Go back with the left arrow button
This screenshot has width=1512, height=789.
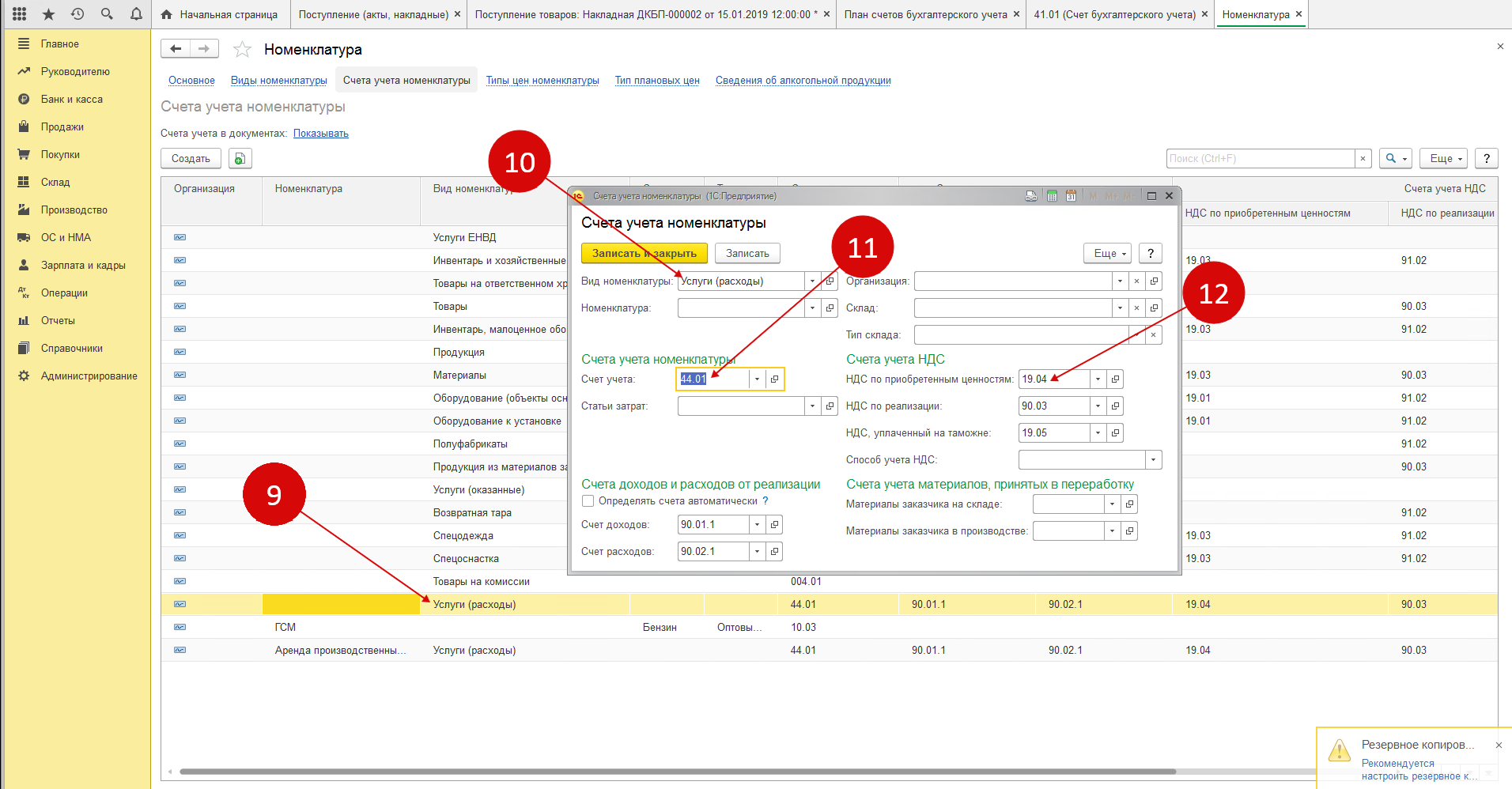tap(176, 49)
